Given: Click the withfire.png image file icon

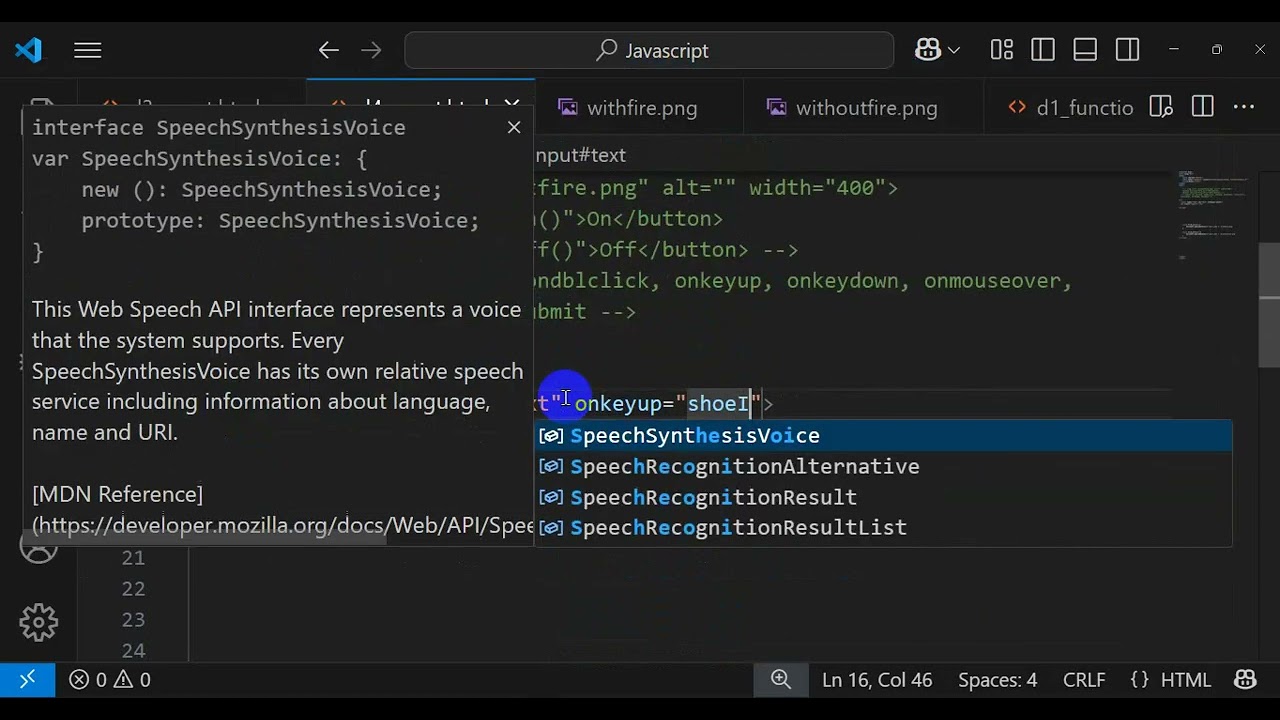Looking at the screenshot, I should pos(567,107).
